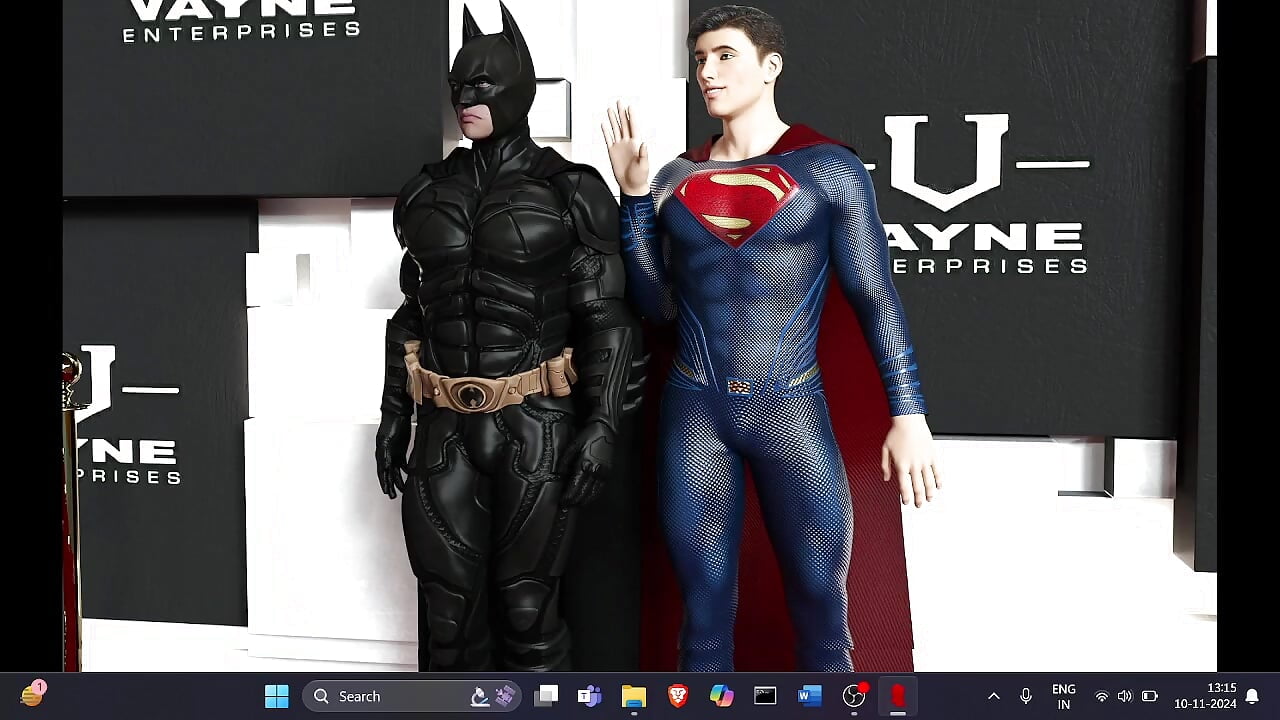Open the notification bell panel
Image resolution: width=1280 pixels, height=720 pixels.
click(x=1251, y=696)
